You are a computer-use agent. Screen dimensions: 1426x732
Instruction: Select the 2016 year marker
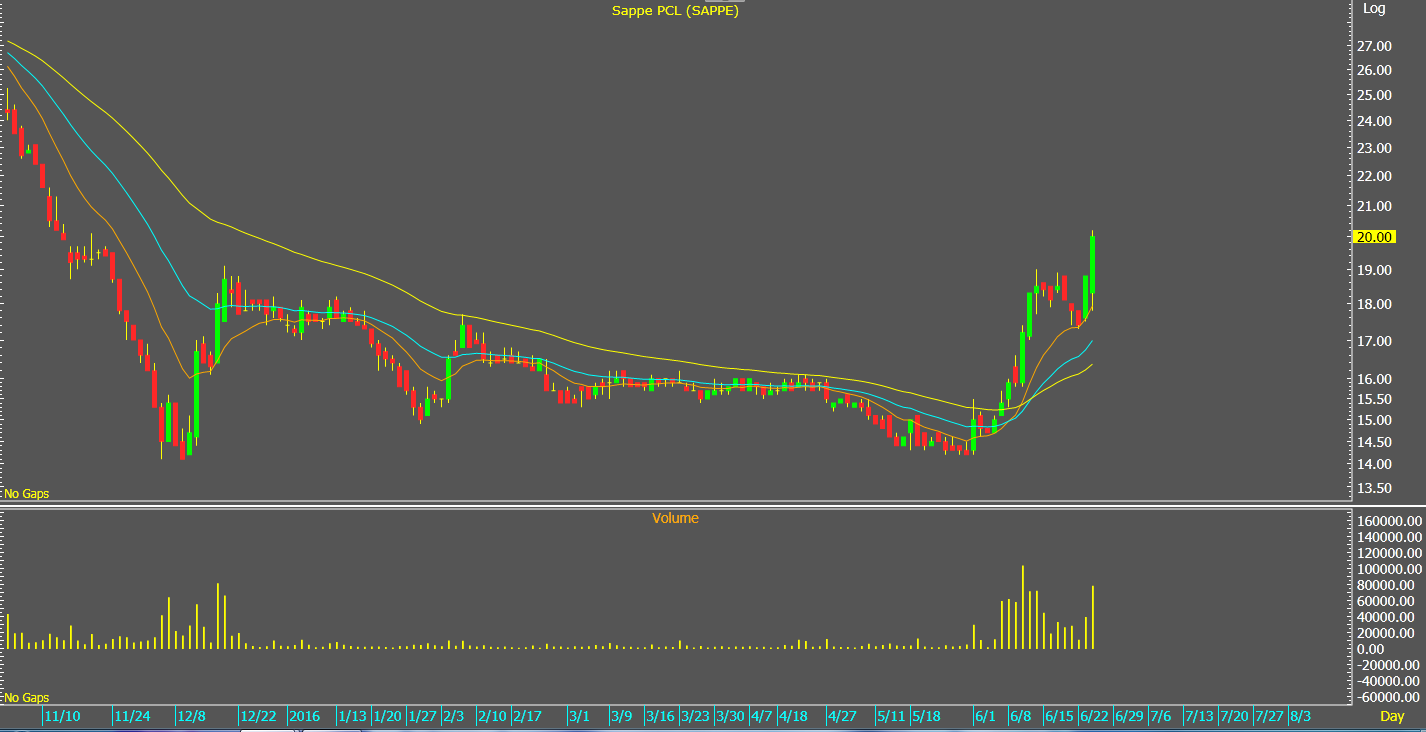pos(304,717)
